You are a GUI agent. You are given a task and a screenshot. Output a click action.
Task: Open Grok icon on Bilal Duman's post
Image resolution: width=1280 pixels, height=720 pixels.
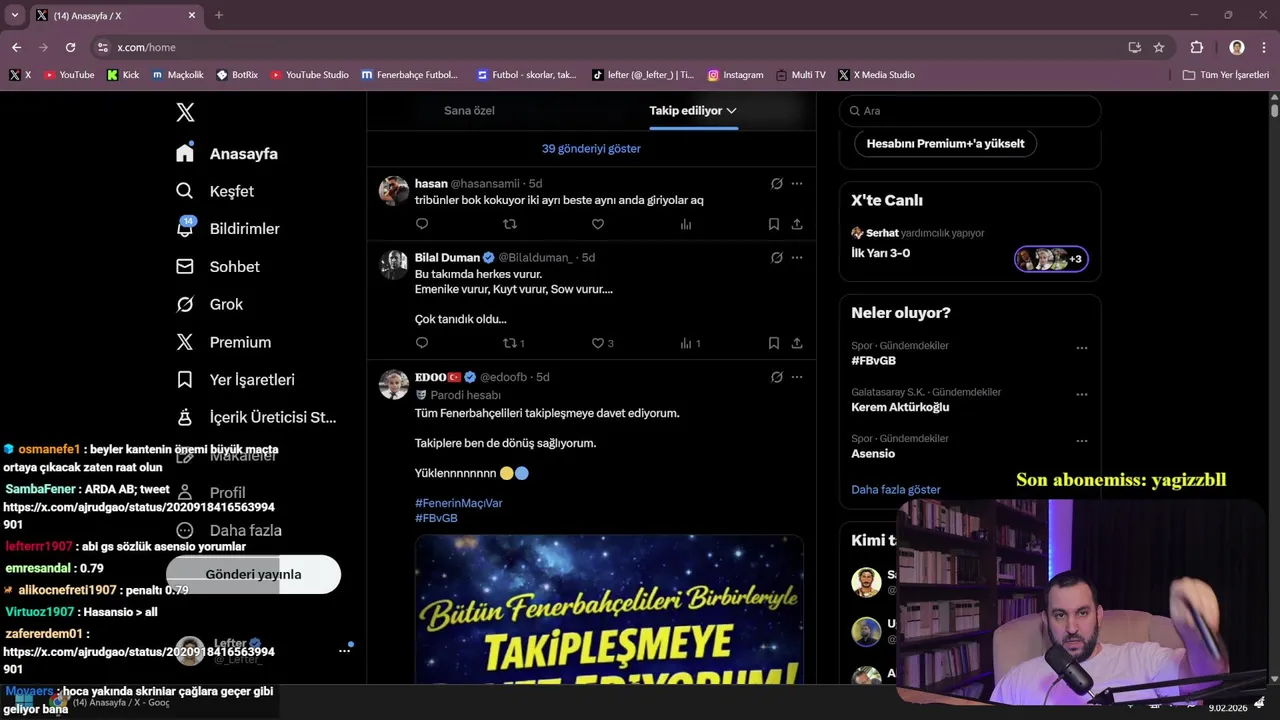776,258
